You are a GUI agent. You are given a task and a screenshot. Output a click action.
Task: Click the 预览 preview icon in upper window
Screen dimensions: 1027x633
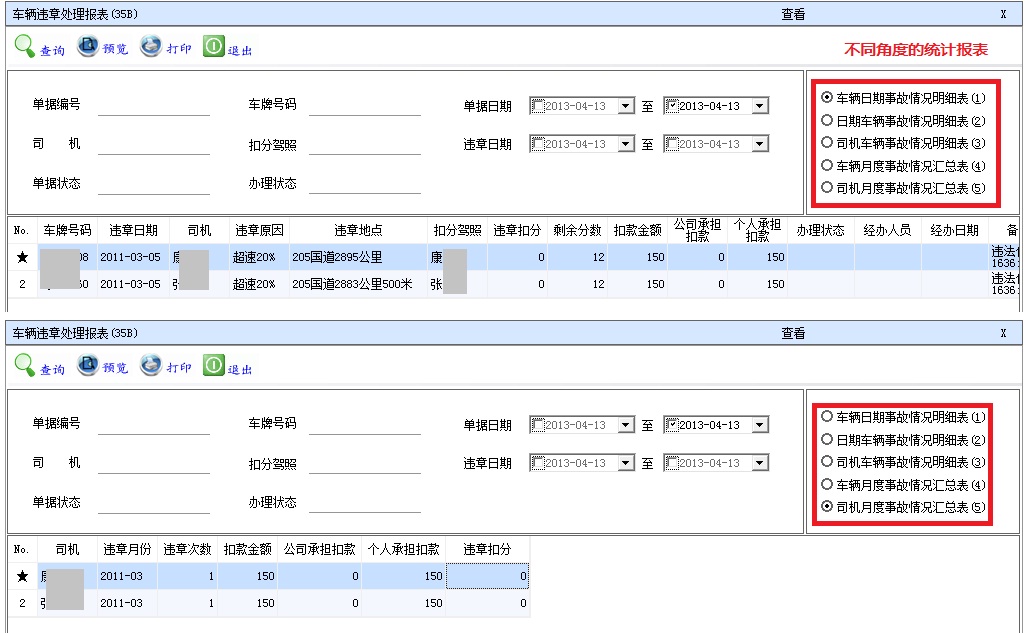click(89, 47)
